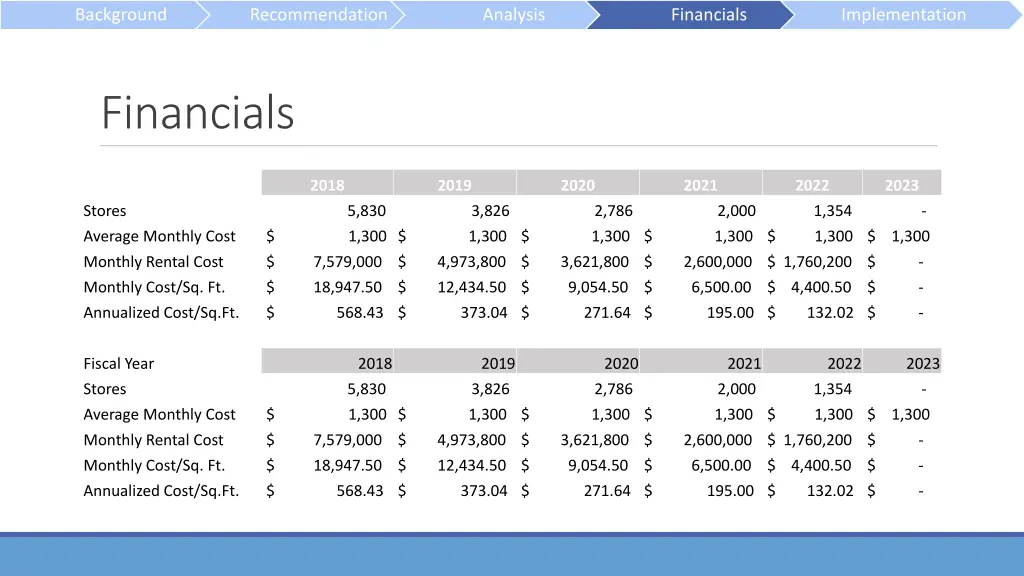Click Monthly Rental Cost label, first table
The height and width of the screenshot is (576, 1024).
tap(153, 262)
